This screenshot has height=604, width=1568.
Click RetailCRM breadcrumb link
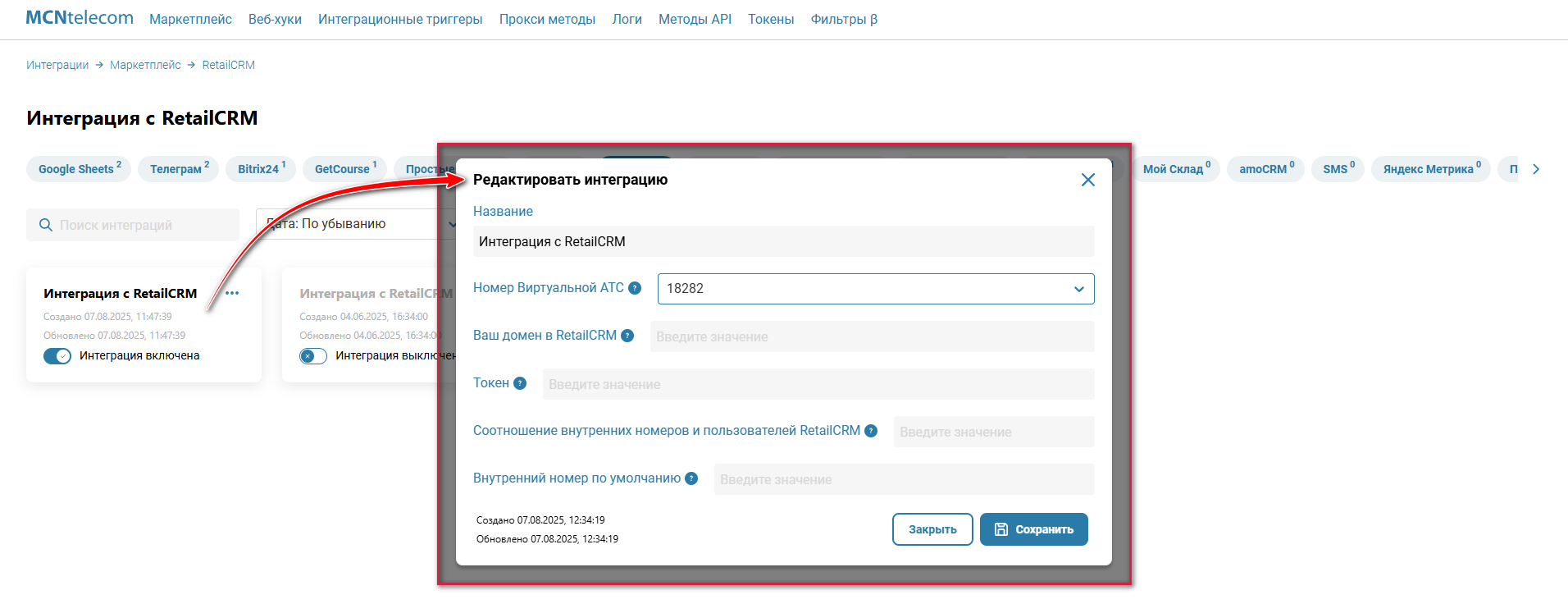point(229,65)
